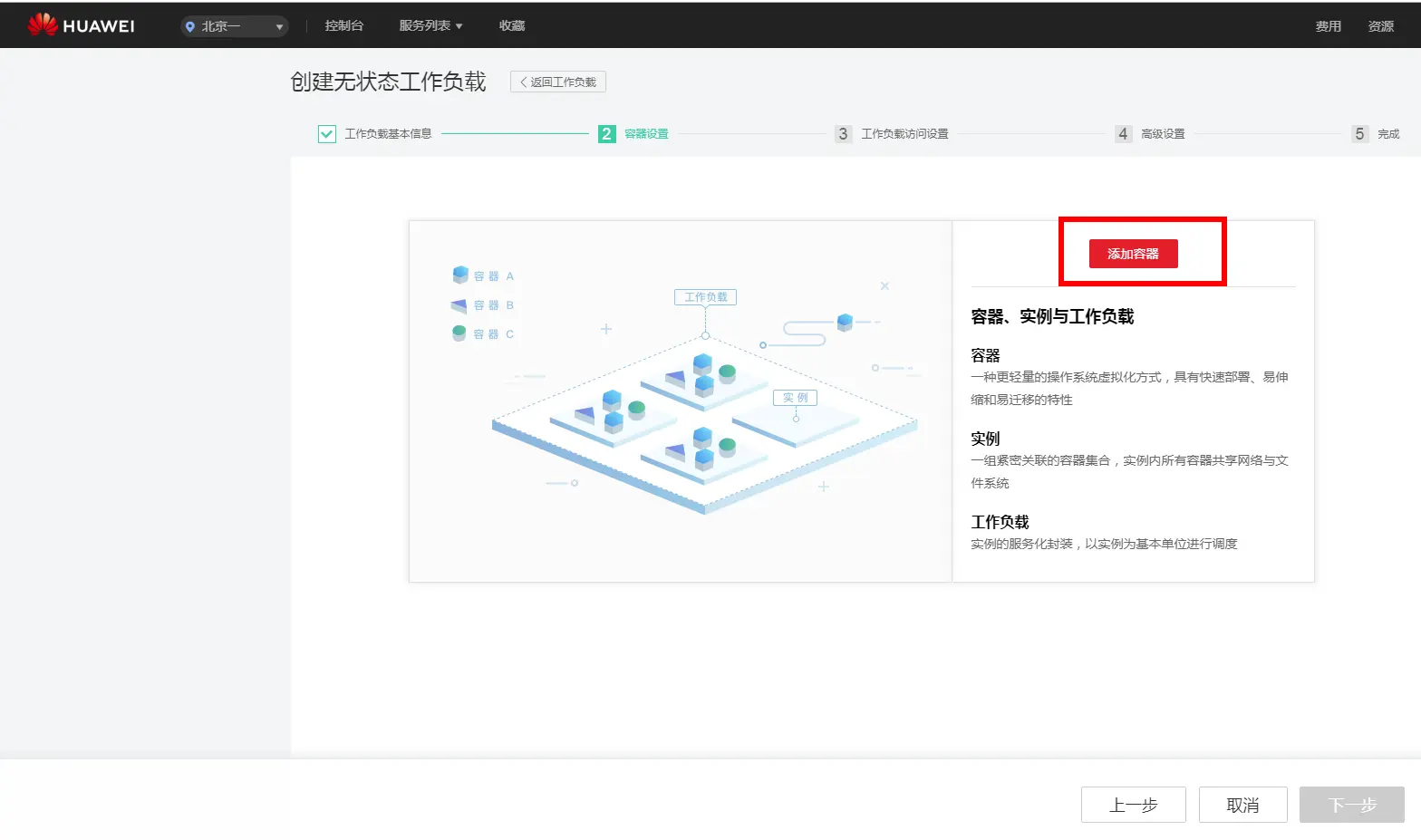Viewport: 1421px width, 840px height.
Task: Open the 费用 menu
Action: pos(1329,26)
